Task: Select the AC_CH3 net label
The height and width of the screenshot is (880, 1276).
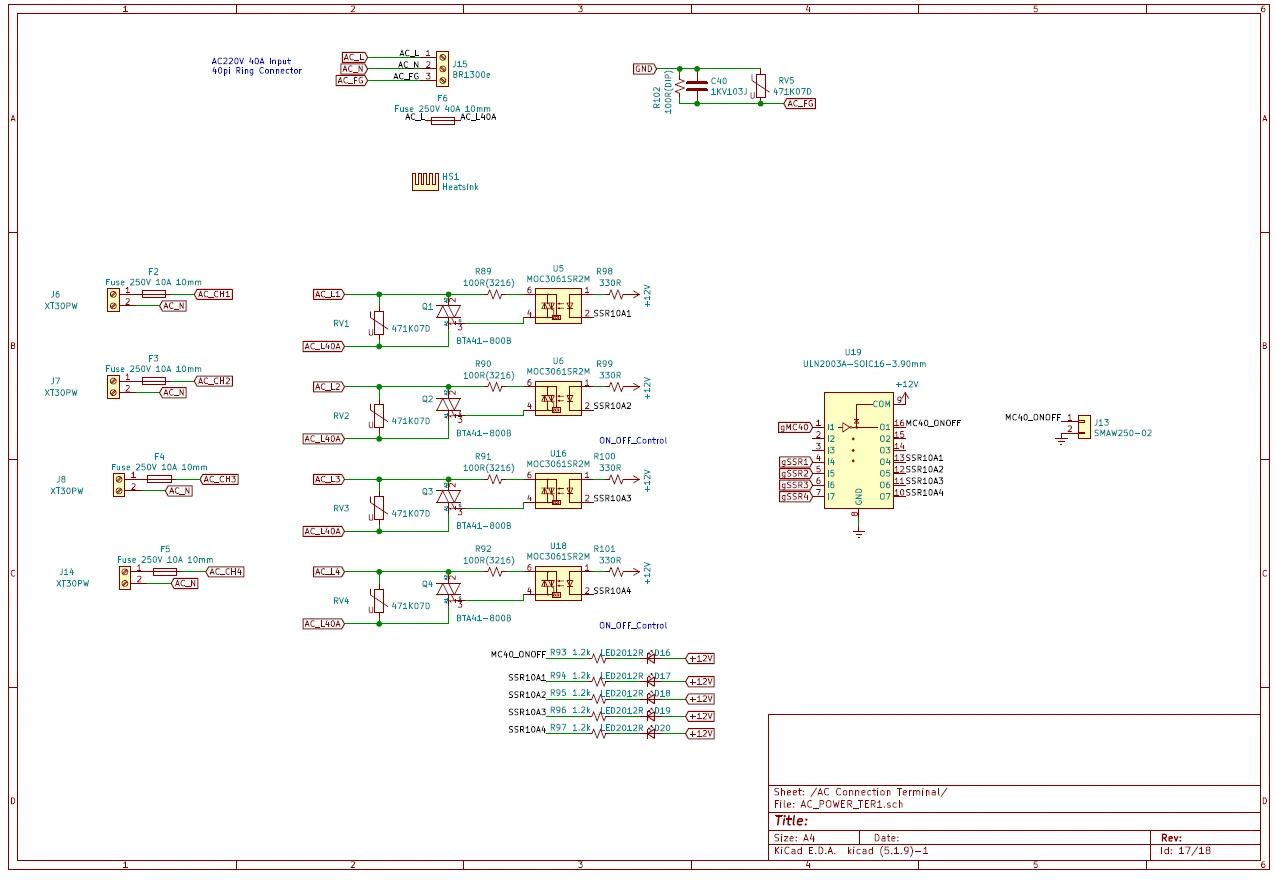Action: 220,479
